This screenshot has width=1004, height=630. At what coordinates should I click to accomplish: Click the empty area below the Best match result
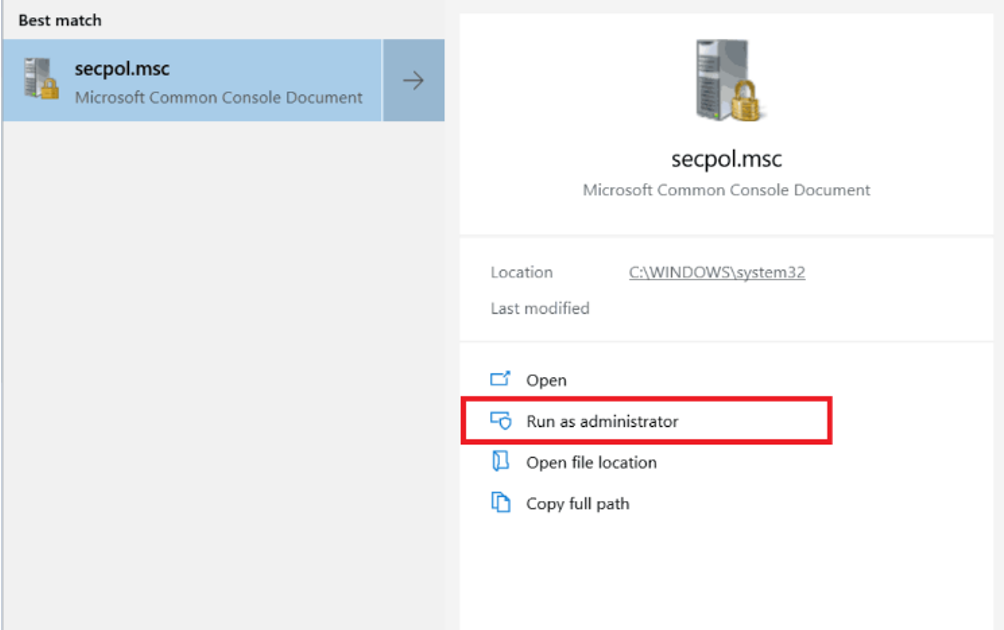[x=224, y=375]
